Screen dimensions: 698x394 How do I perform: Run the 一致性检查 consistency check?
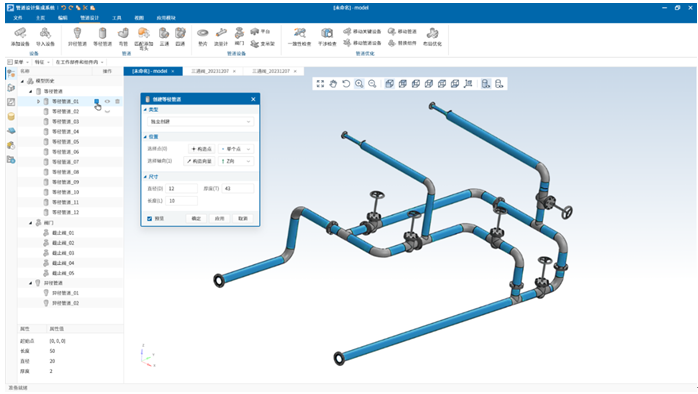[x=300, y=37]
